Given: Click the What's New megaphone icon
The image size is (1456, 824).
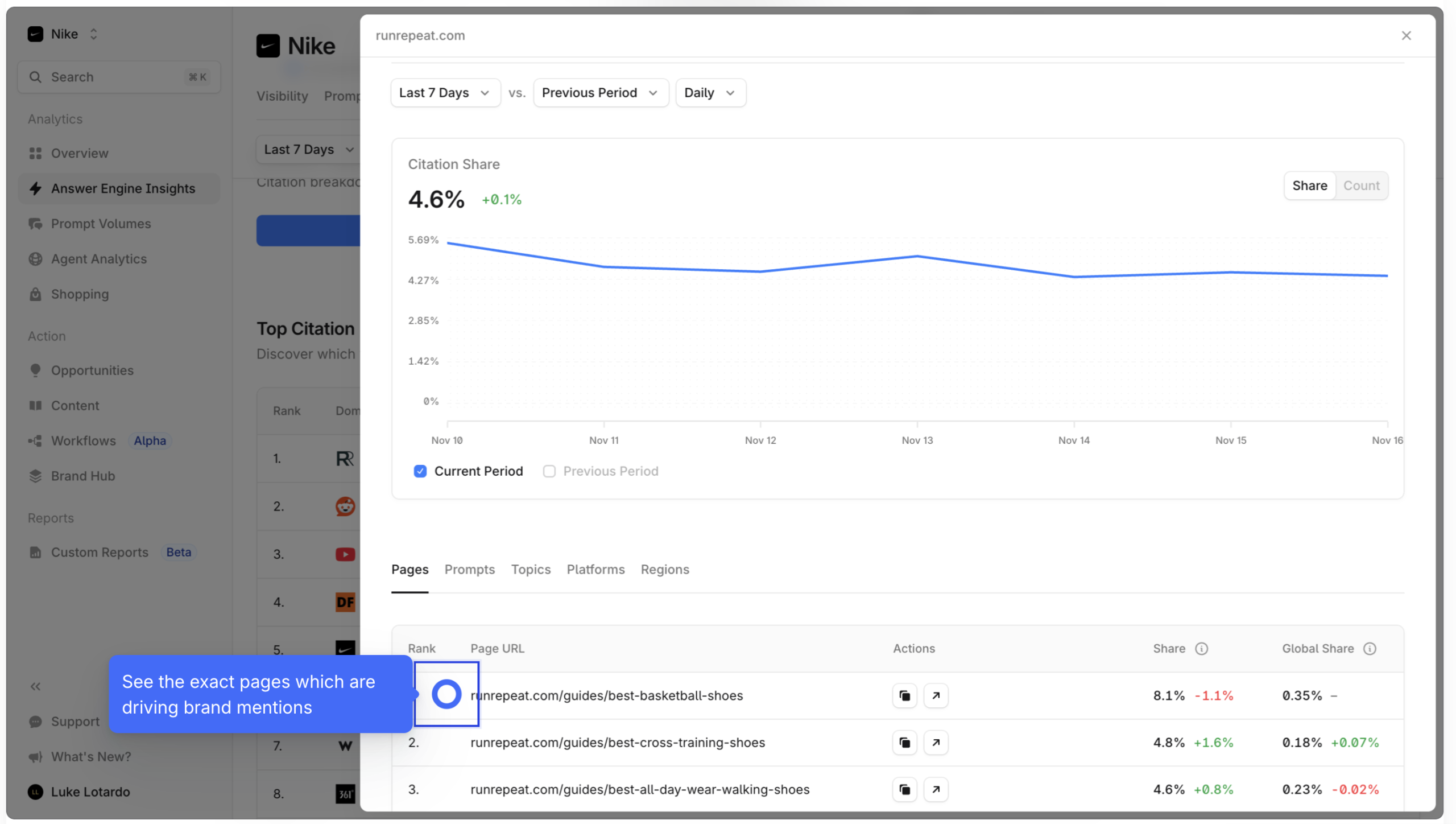Looking at the screenshot, I should [35, 757].
